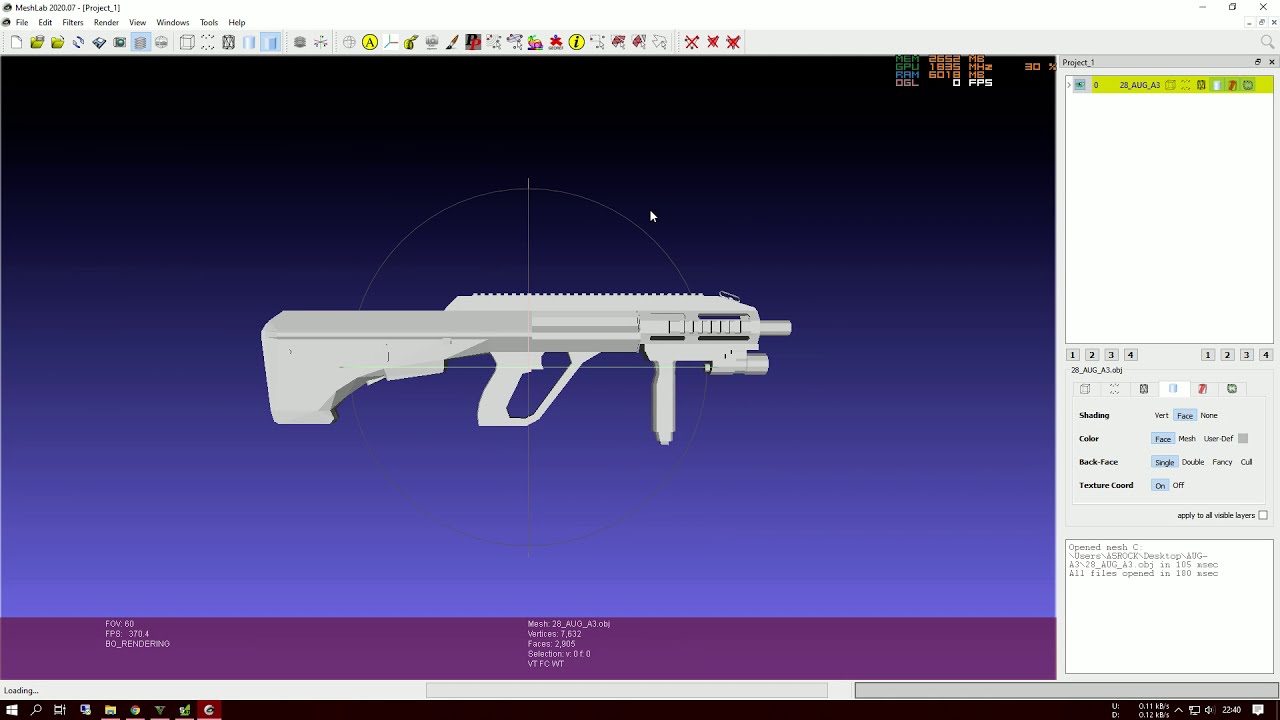Open the fill render tab
The width and height of the screenshot is (1280, 720).
[x=1173, y=389]
